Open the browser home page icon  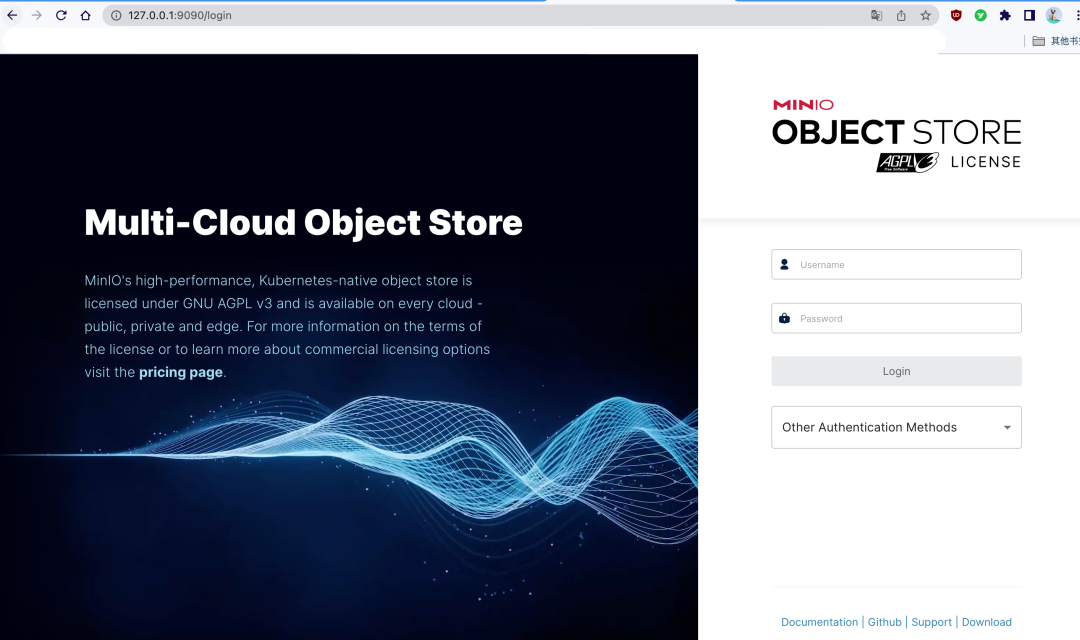pos(85,15)
